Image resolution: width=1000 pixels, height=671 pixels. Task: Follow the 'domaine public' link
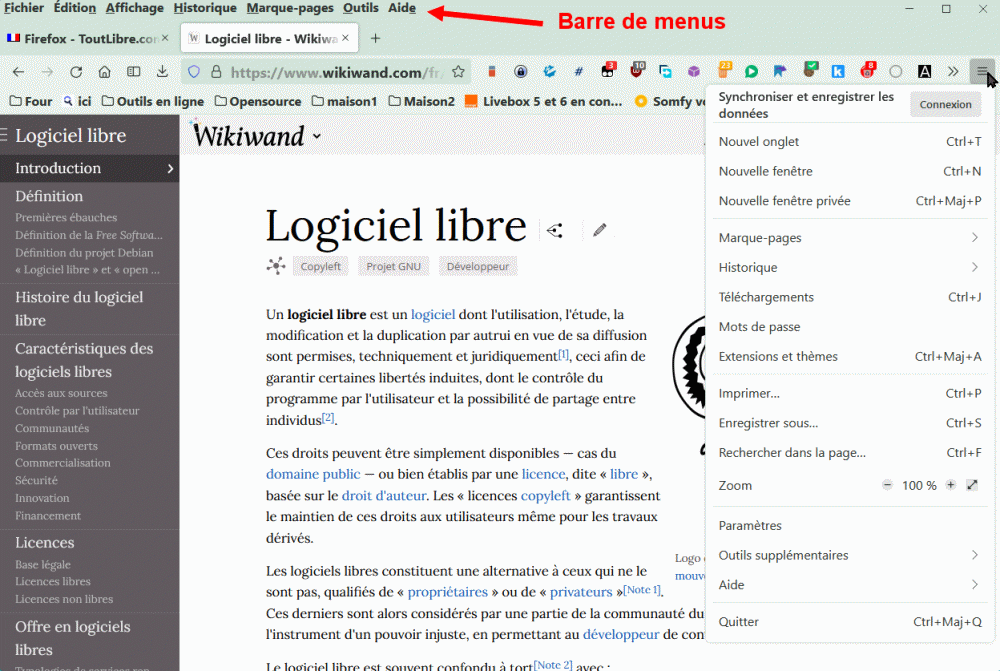point(313,474)
